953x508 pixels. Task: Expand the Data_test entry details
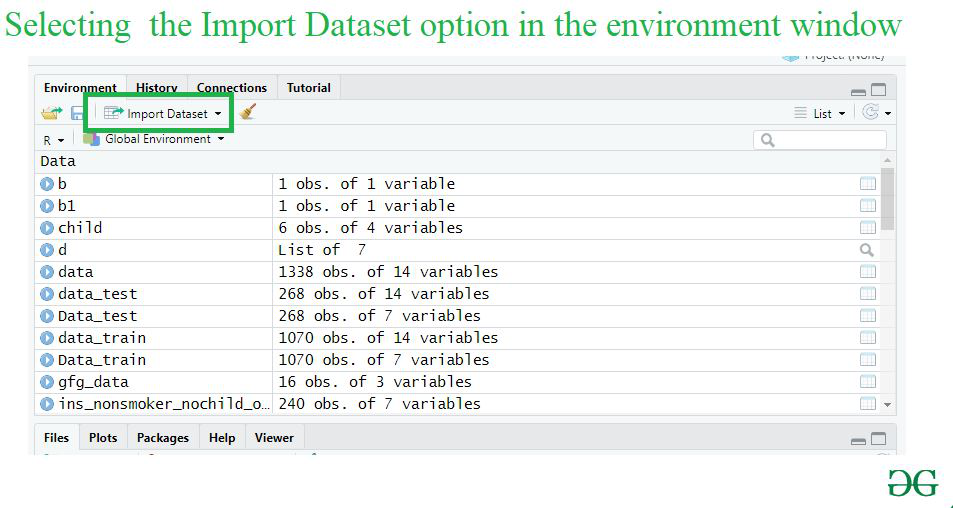coord(47,316)
